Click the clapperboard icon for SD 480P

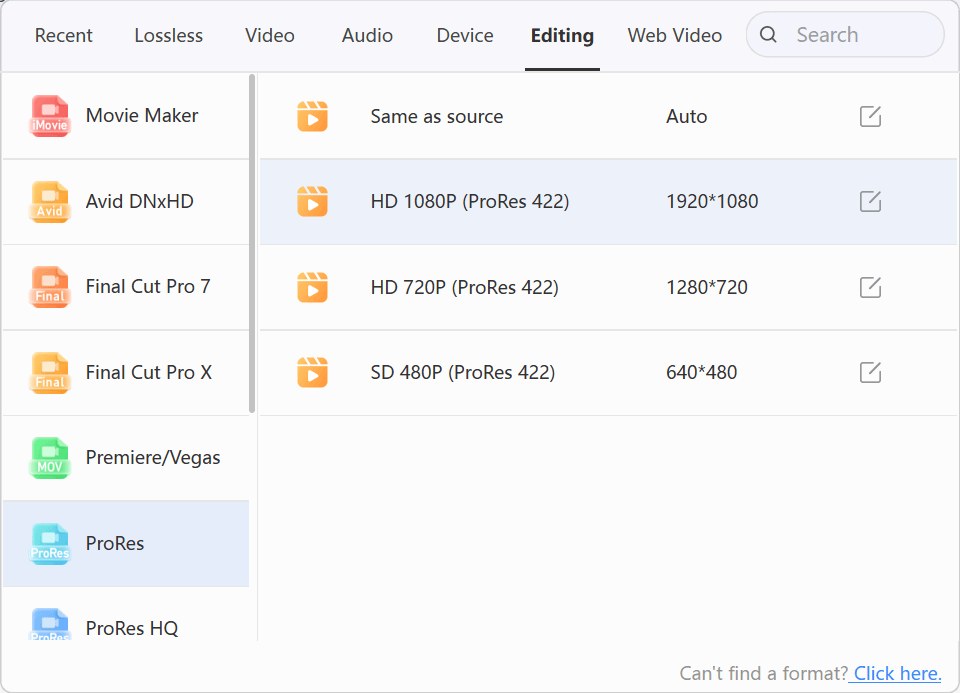312,372
